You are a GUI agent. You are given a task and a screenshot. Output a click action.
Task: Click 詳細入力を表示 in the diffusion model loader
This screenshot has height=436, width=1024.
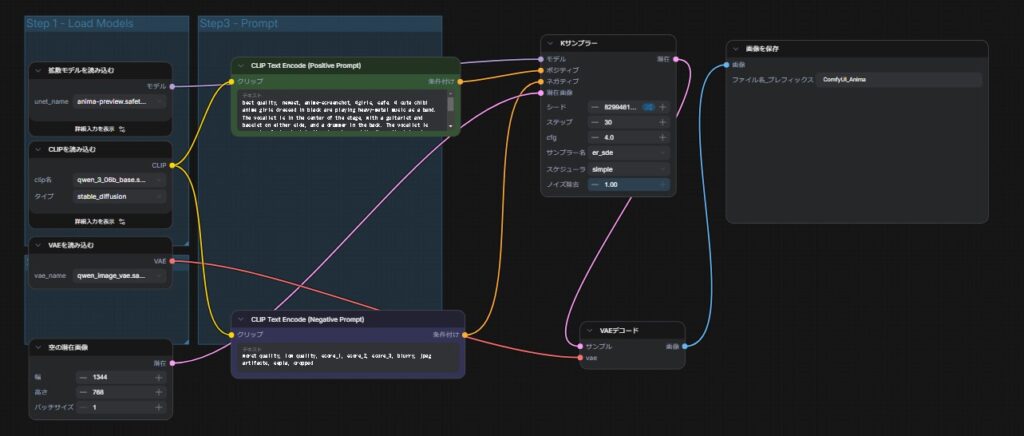[100, 129]
